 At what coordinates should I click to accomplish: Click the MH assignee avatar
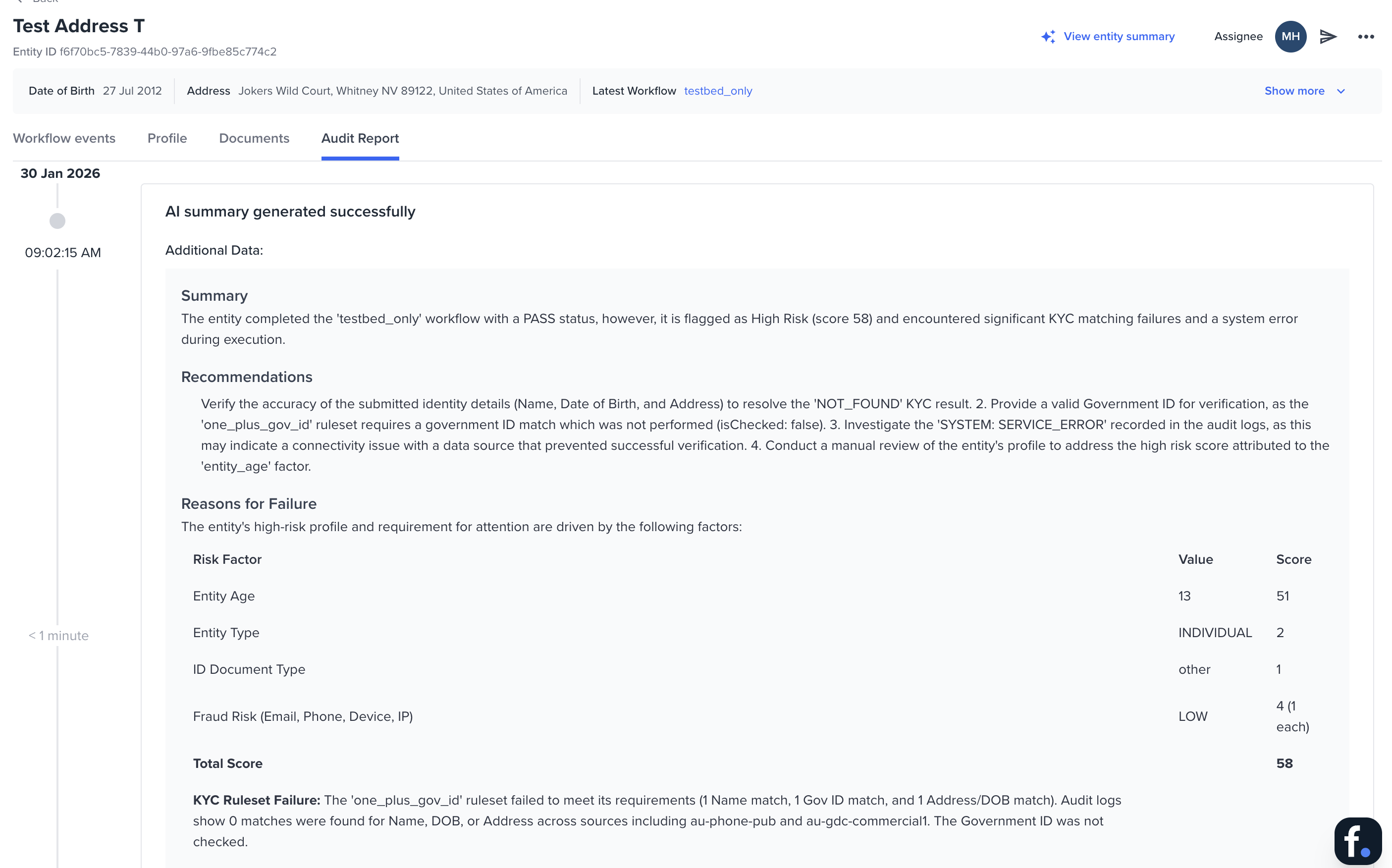[x=1290, y=36]
